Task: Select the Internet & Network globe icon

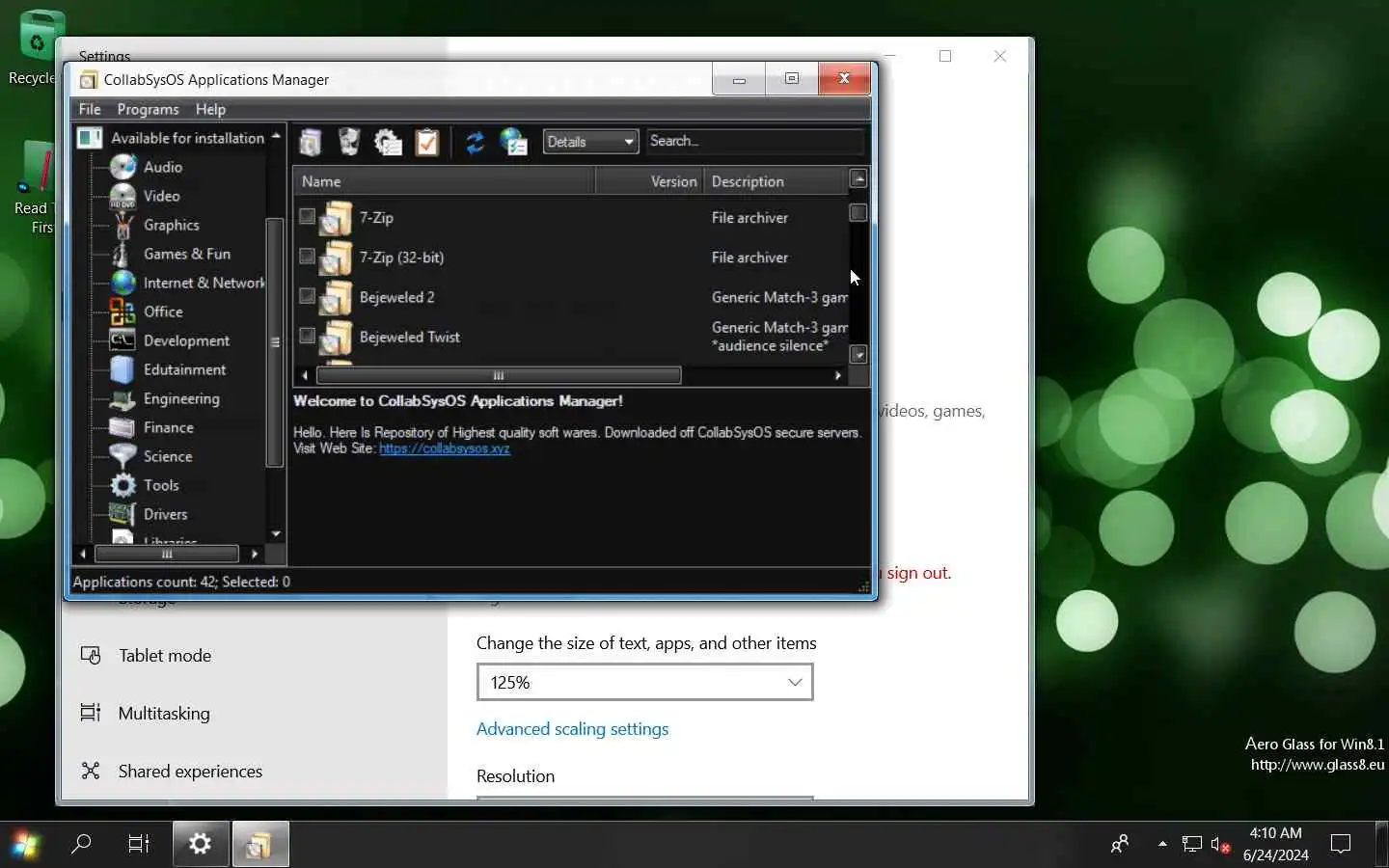Action: pos(123,283)
